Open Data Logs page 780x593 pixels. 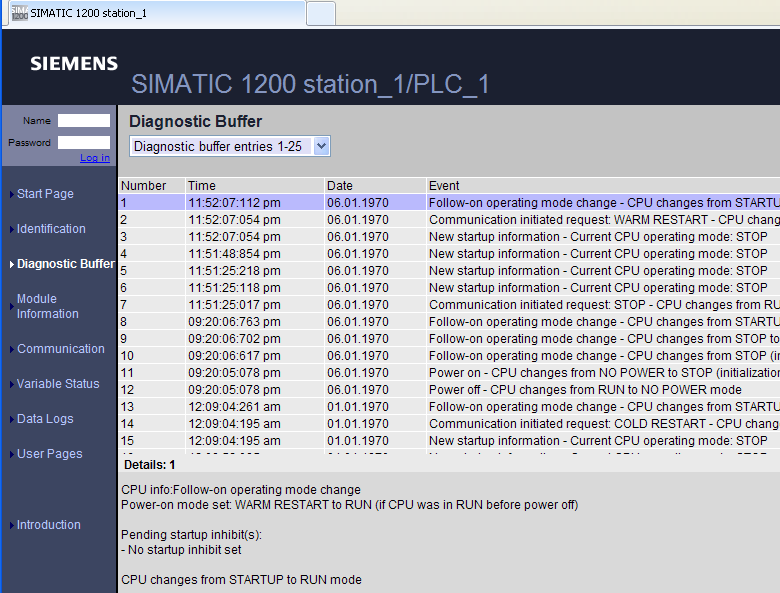click(x=45, y=419)
